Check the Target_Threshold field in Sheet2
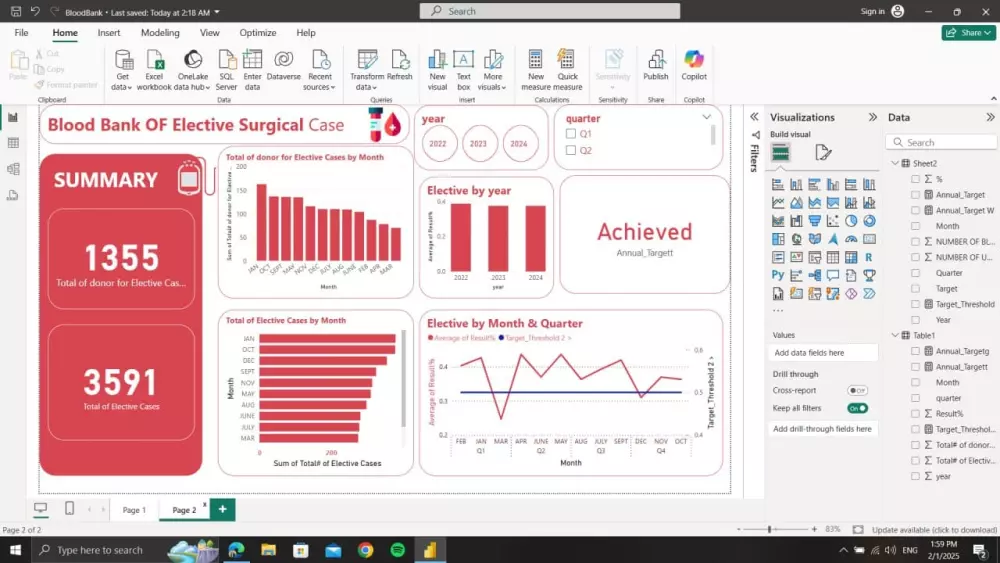This screenshot has height=563, width=1000. pyautogui.click(x=915, y=304)
